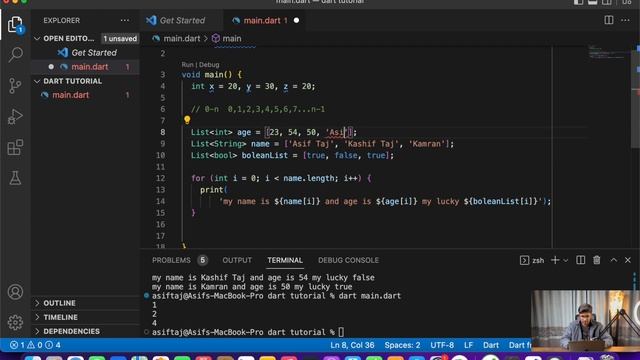This screenshot has width=640, height=360.
Task: Open the Run and Debug view
Action: click(x=15, y=117)
